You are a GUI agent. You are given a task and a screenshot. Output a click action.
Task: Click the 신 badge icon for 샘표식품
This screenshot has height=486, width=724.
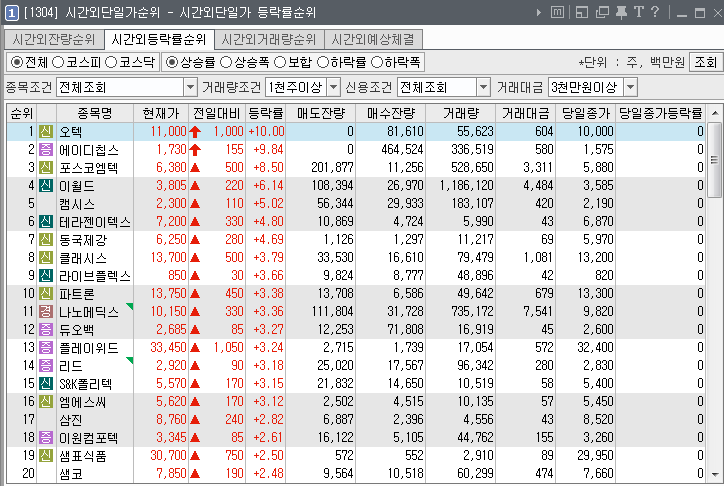(46, 456)
